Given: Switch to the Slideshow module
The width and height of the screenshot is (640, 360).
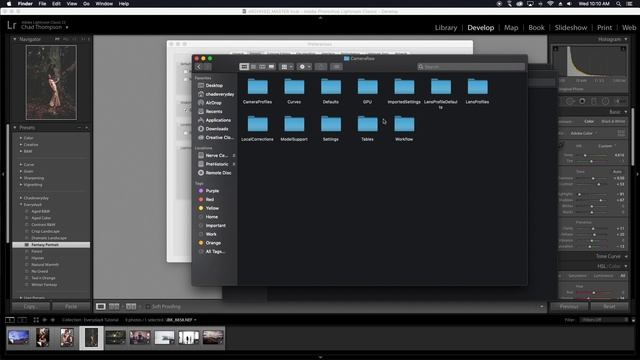Looking at the screenshot, I should pos(571,28).
